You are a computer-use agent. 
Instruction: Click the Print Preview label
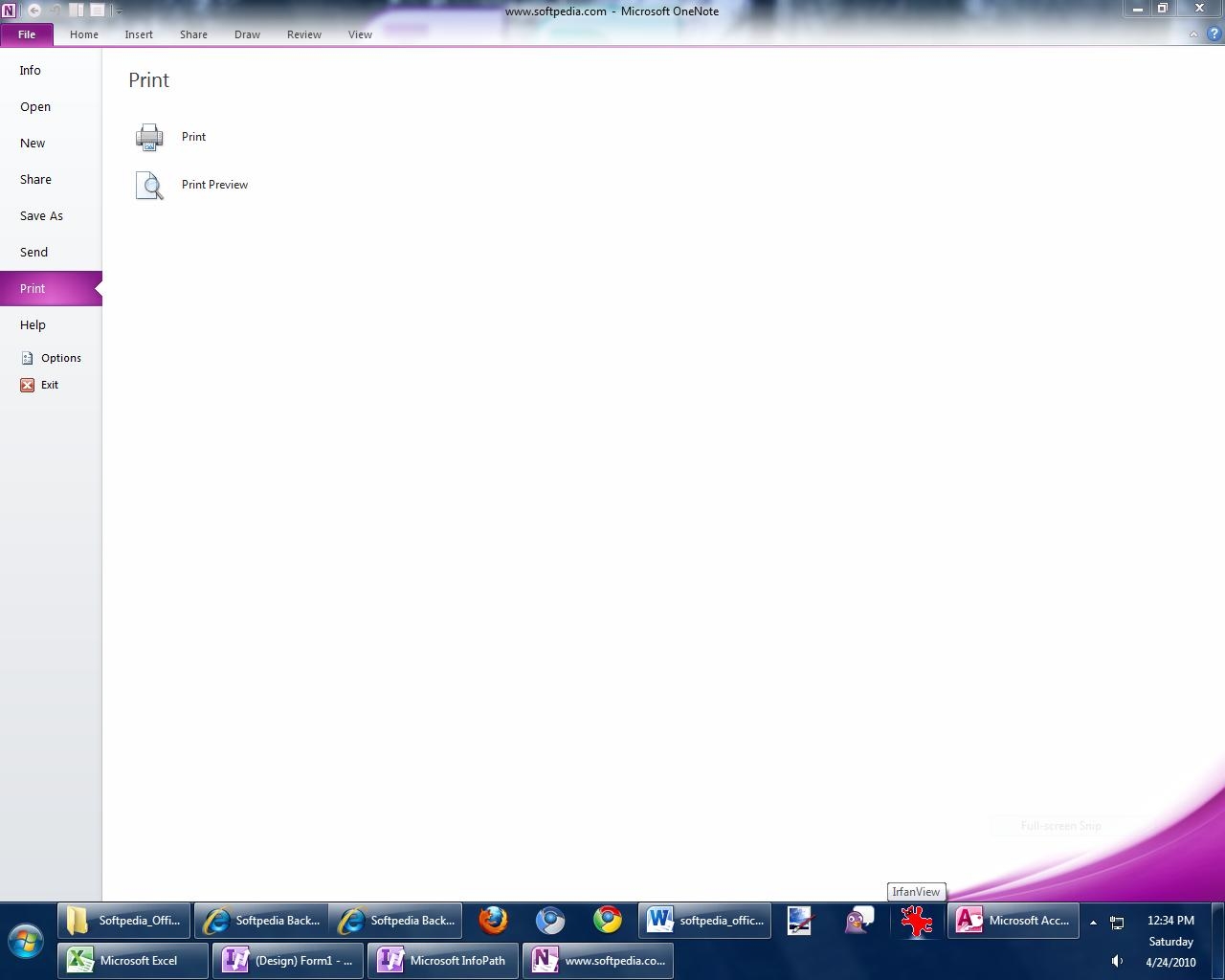click(x=214, y=185)
